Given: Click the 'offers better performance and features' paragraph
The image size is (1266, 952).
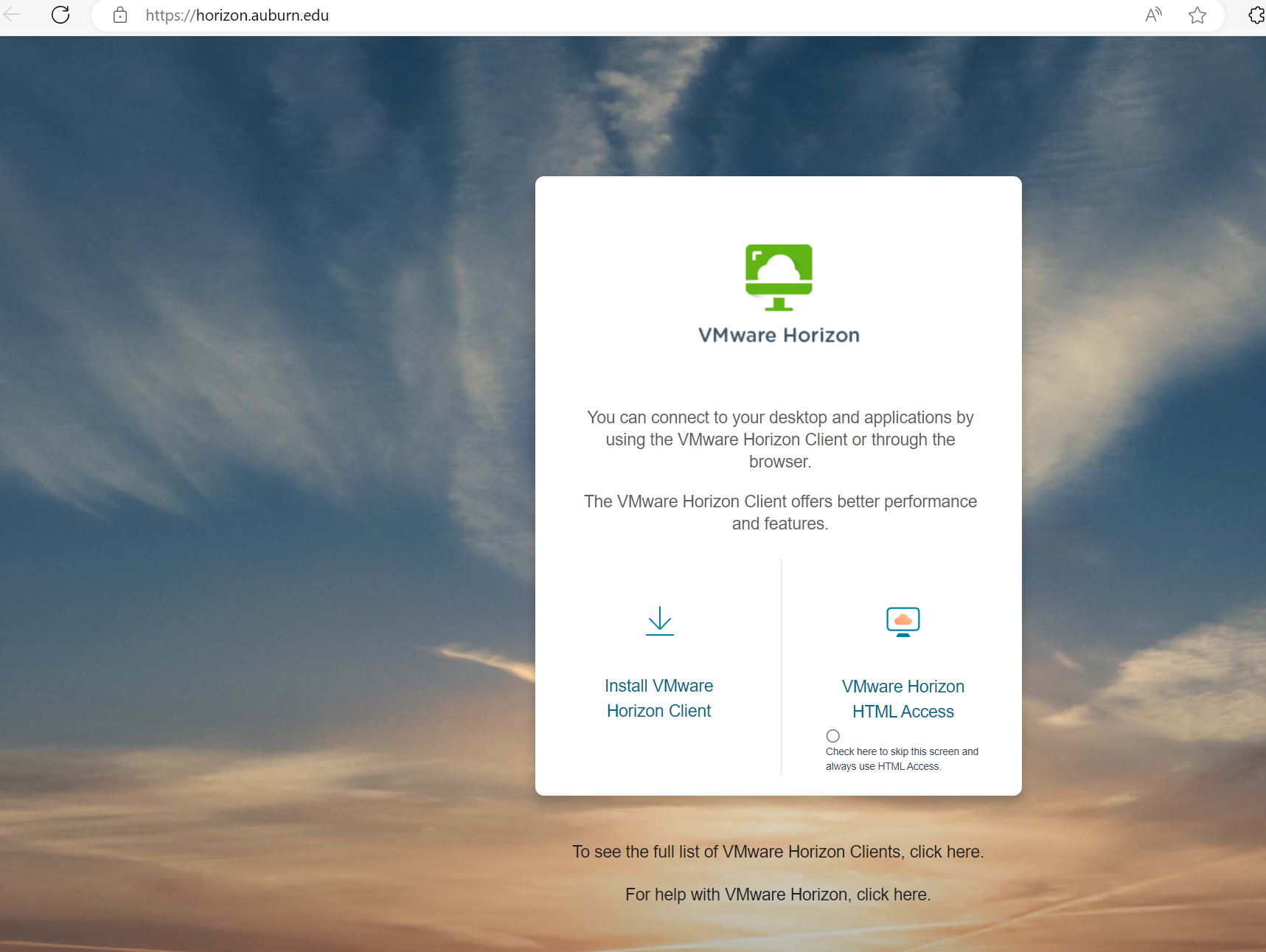Looking at the screenshot, I should click(x=780, y=513).
